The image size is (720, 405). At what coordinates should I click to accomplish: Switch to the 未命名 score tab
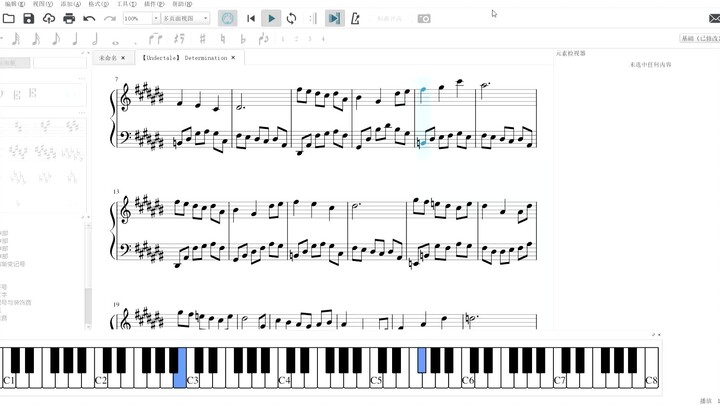(108, 58)
